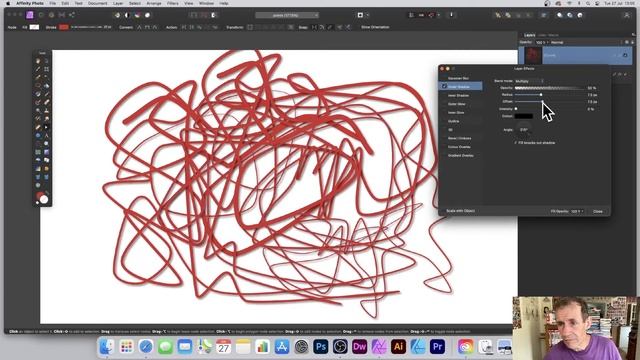Switch to the Layers panel tab
The width and height of the screenshot is (640, 360).
pos(529,36)
